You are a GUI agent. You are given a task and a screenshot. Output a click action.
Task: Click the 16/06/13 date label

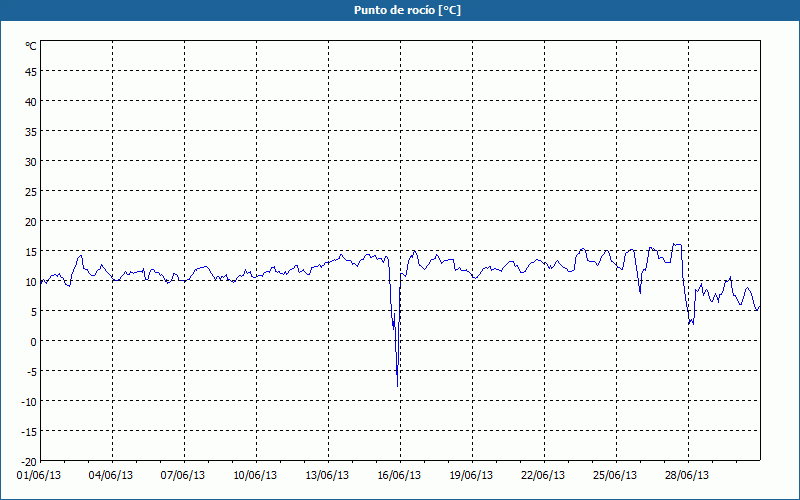[x=399, y=476]
